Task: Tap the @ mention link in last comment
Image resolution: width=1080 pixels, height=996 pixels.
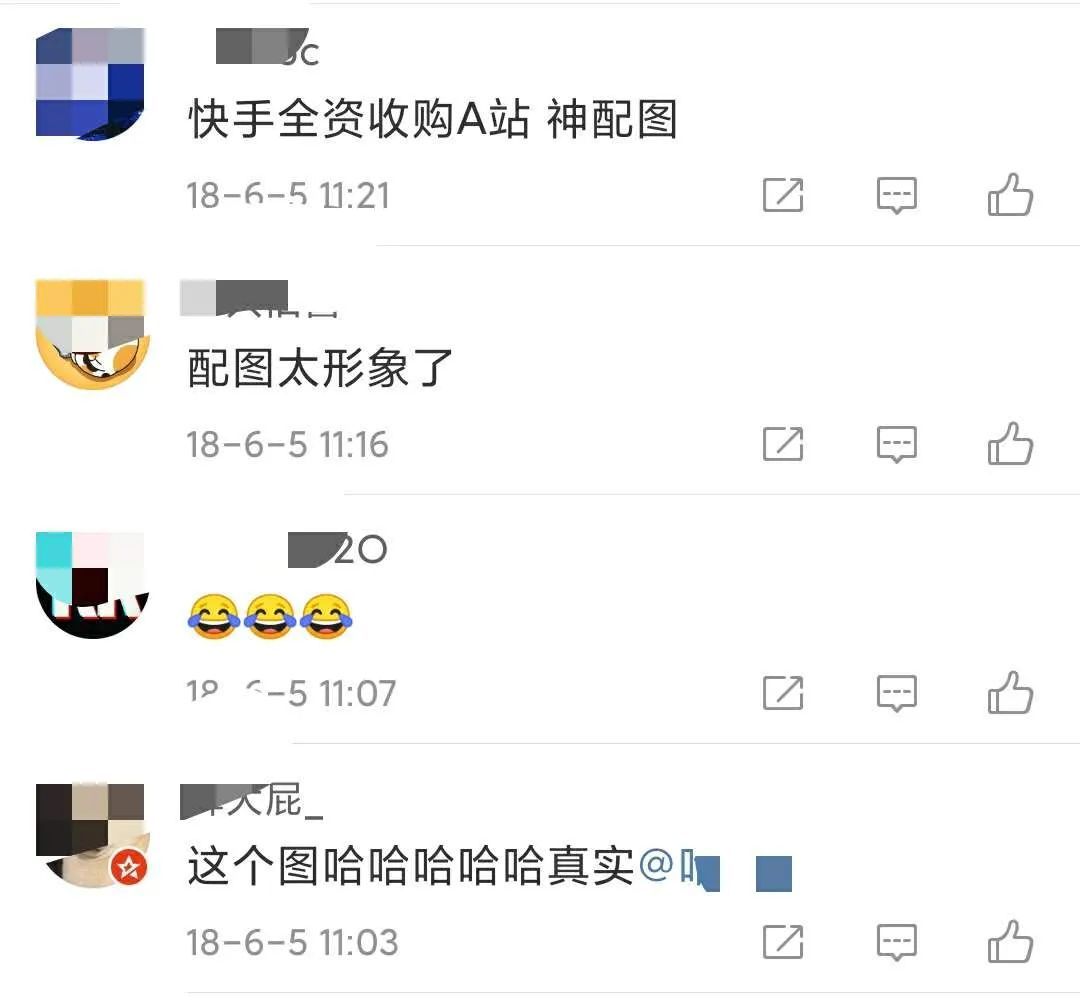Action: coord(715,868)
